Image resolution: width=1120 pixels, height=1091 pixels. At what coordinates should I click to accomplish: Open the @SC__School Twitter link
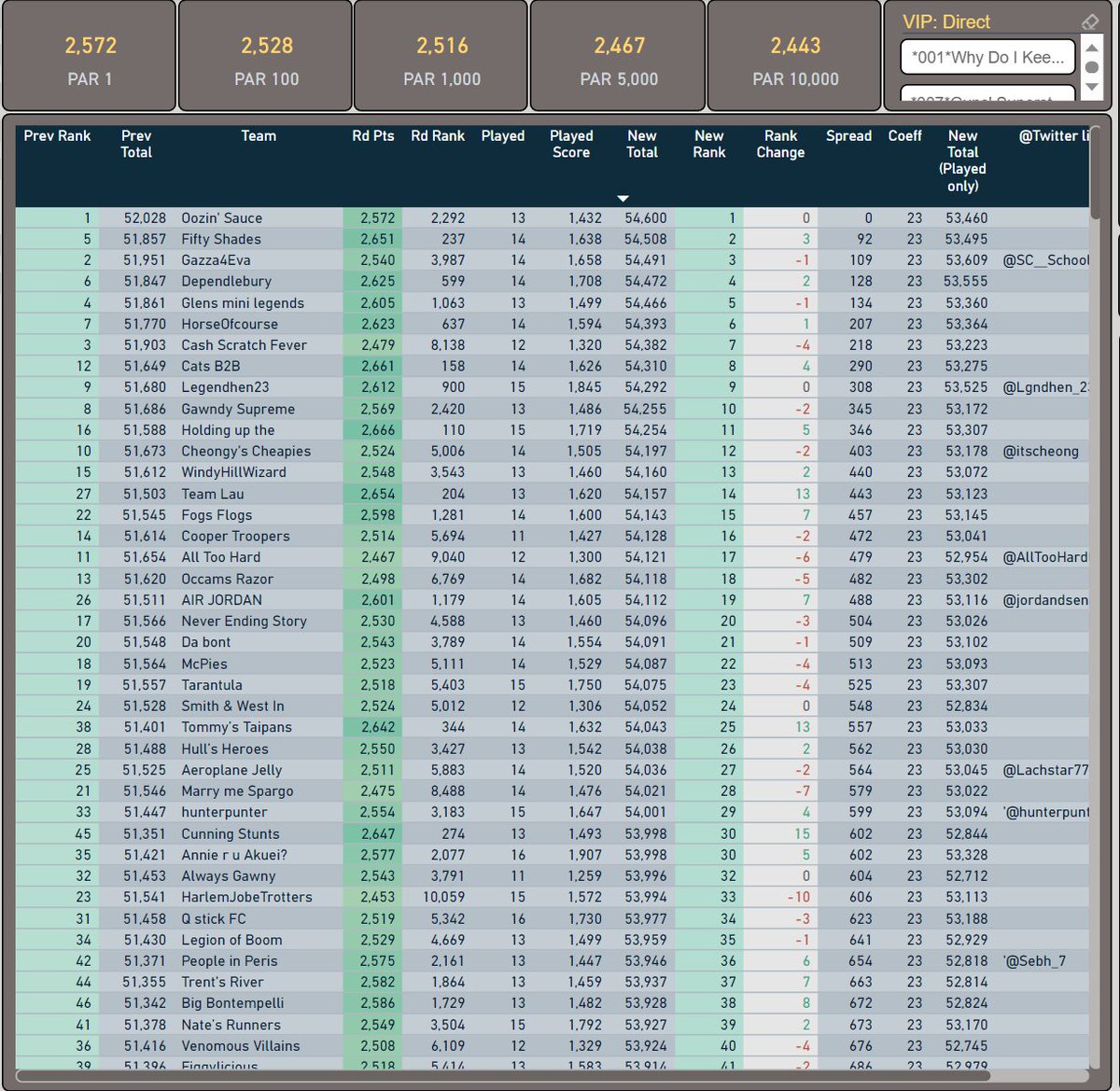(1051, 259)
